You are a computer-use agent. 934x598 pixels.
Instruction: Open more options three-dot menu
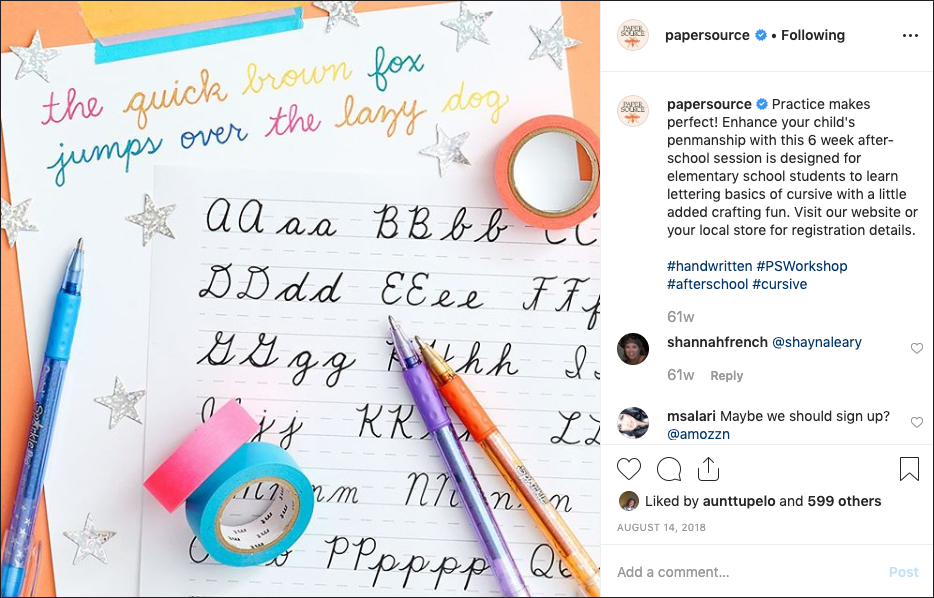click(910, 36)
